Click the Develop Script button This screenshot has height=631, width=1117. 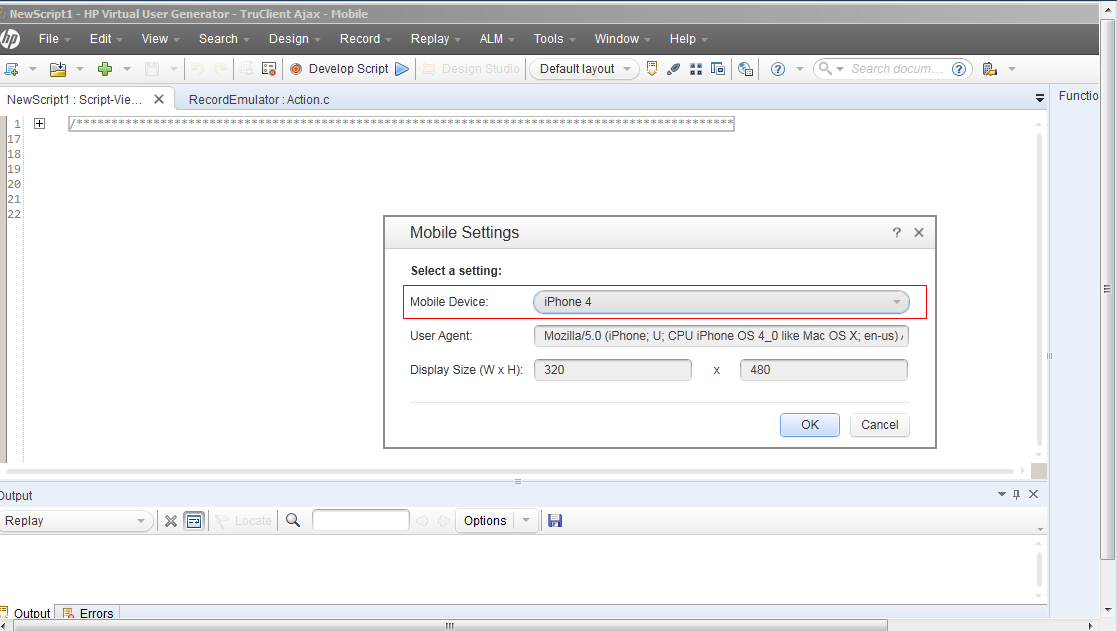click(x=348, y=69)
